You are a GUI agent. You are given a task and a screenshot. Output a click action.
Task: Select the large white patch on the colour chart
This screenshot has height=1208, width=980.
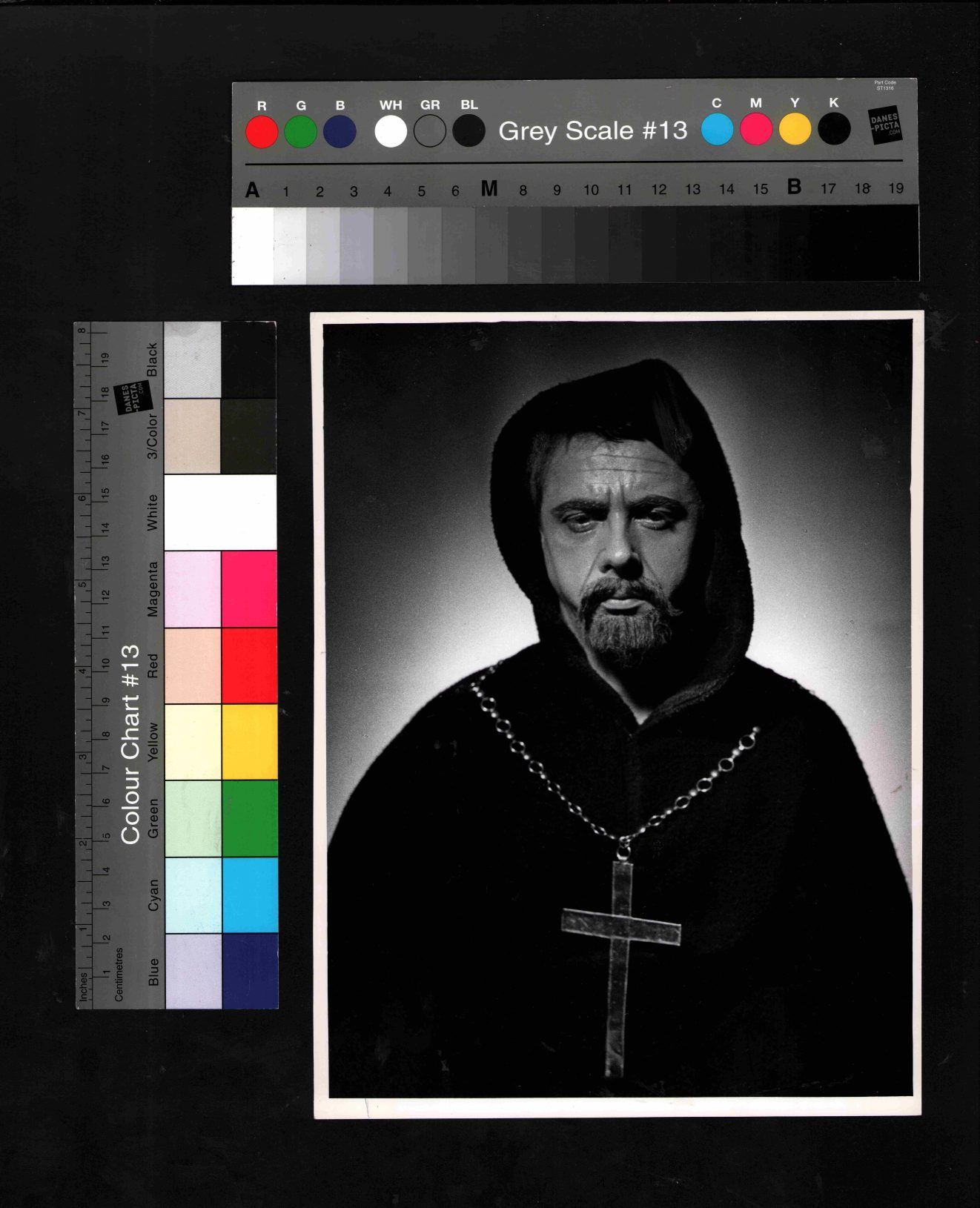220,512
